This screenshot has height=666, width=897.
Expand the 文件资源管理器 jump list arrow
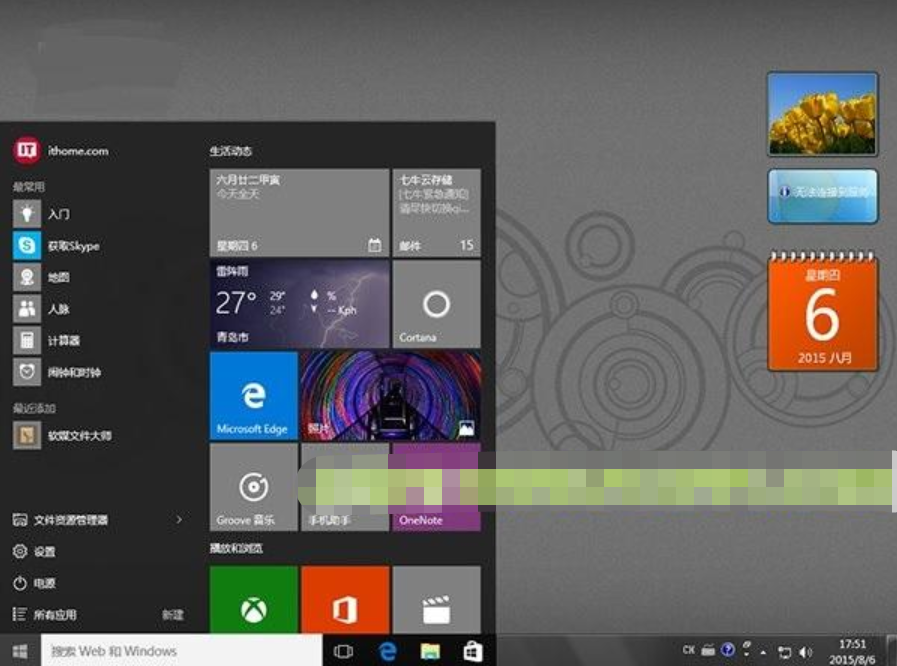(179, 520)
